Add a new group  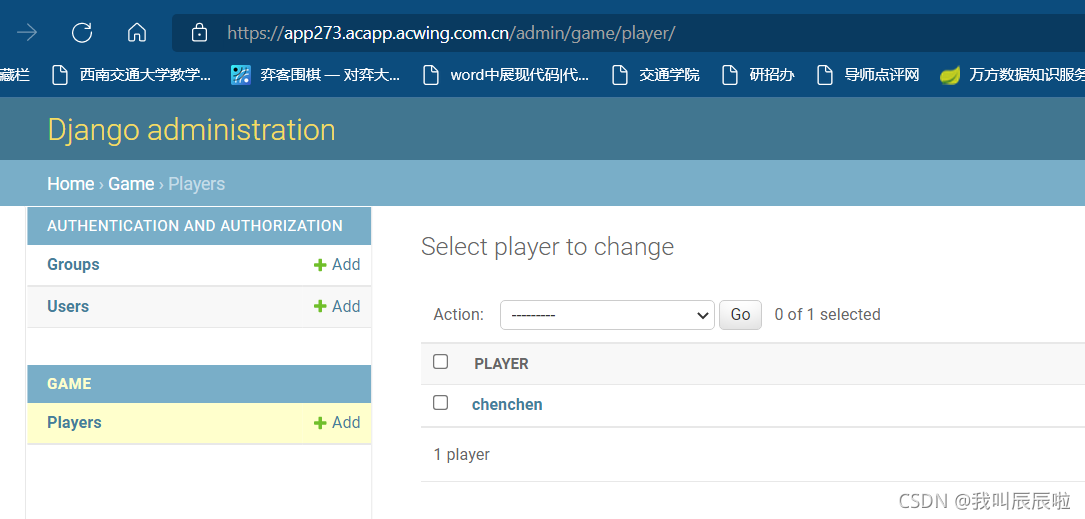(x=337, y=264)
